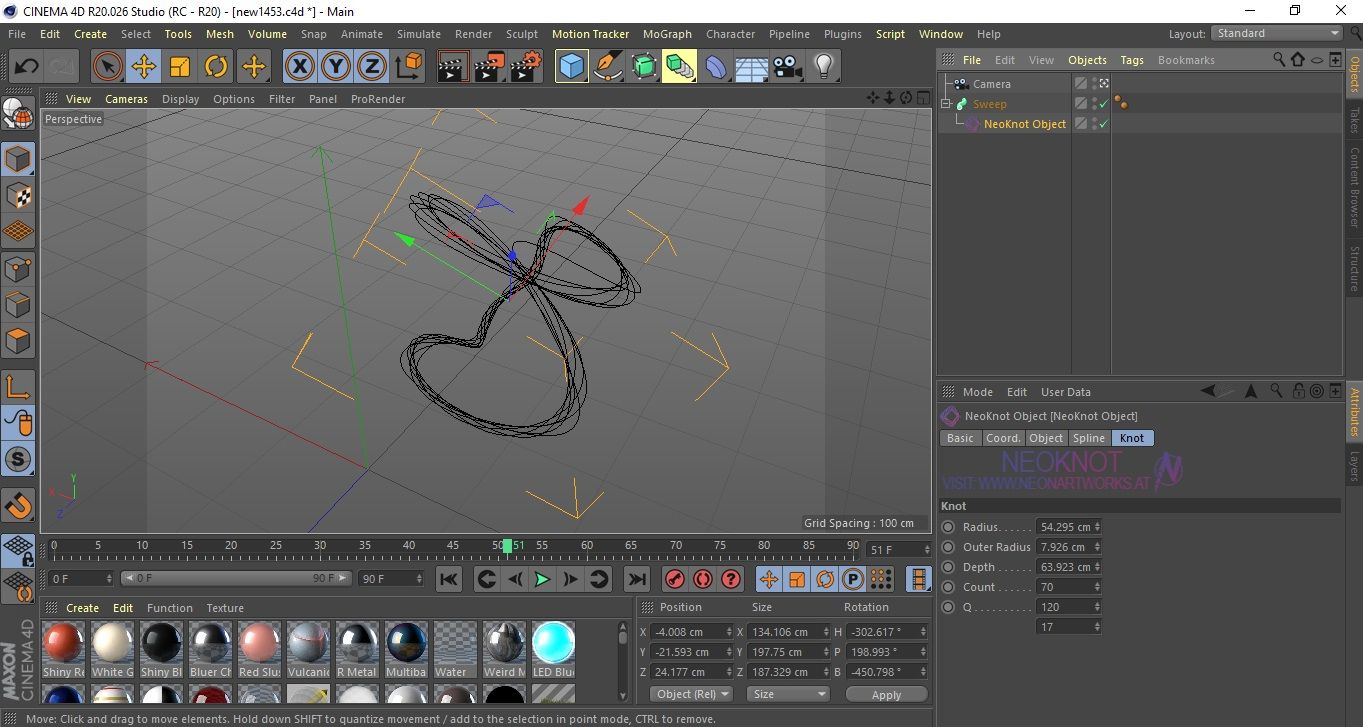1363x727 pixels.
Task: Switch to the Spline attributes tab
Action: 1088,438
